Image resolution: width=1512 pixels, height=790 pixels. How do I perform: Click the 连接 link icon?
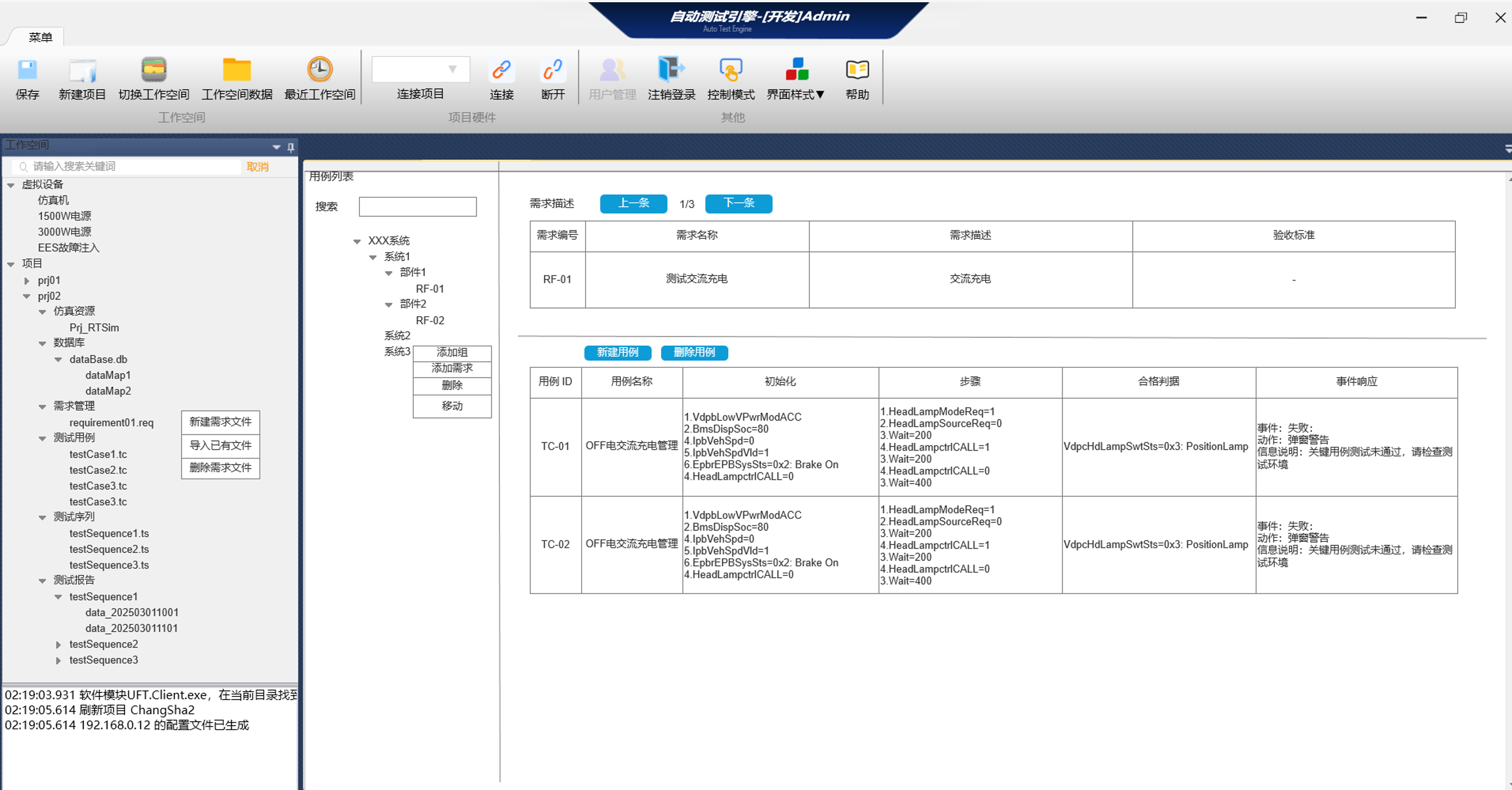pyautogui.click(x=501, y=71)
